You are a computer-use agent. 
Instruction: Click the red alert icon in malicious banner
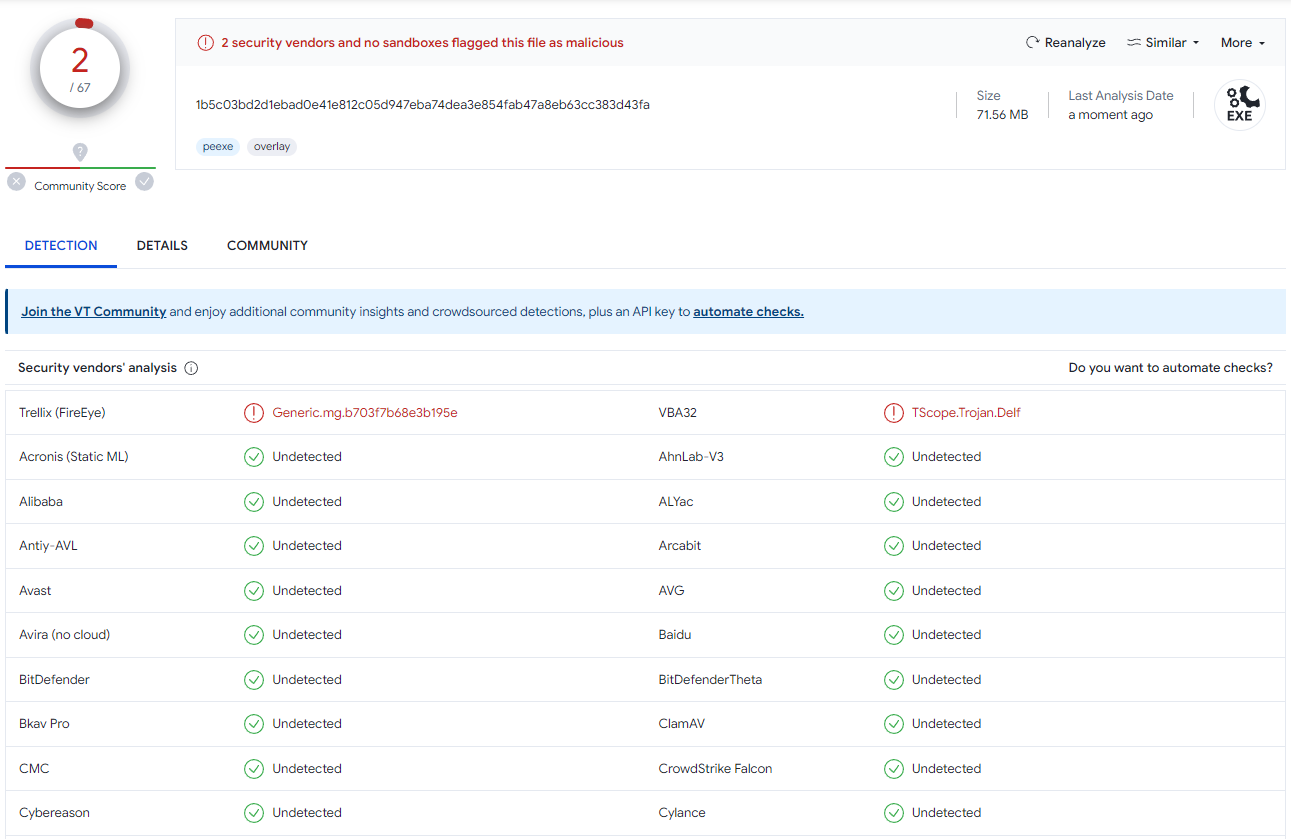click(x=205, y=43)
